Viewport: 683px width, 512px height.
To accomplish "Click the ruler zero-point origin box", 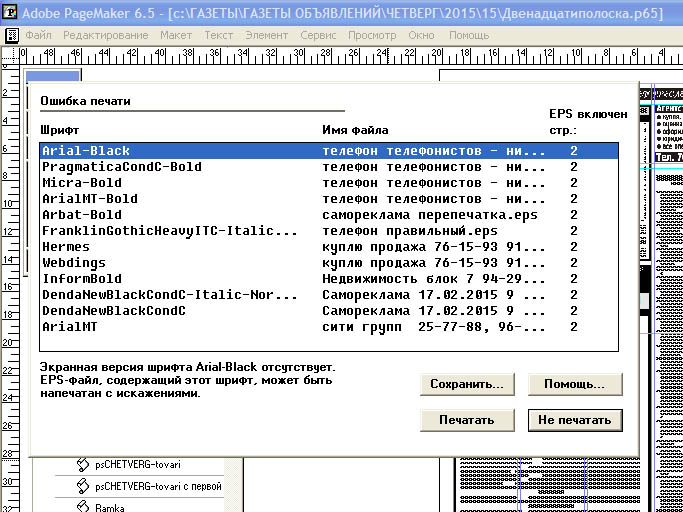I will click(10, 56).
